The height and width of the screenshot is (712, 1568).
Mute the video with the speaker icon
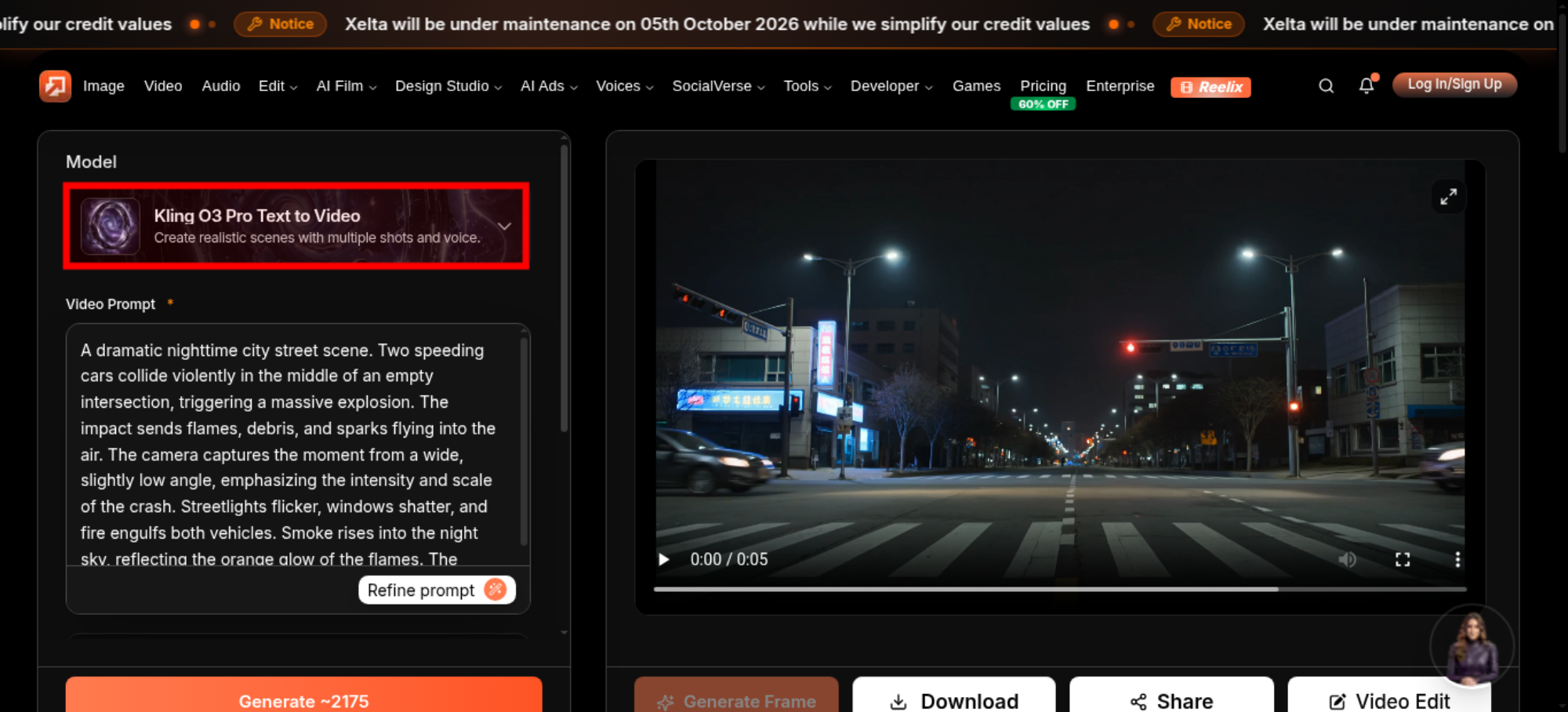coord(1347,559)
